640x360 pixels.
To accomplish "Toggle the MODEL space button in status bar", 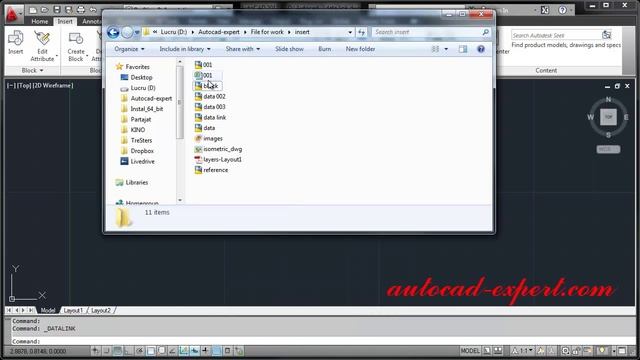I will (x=470, y=351).
